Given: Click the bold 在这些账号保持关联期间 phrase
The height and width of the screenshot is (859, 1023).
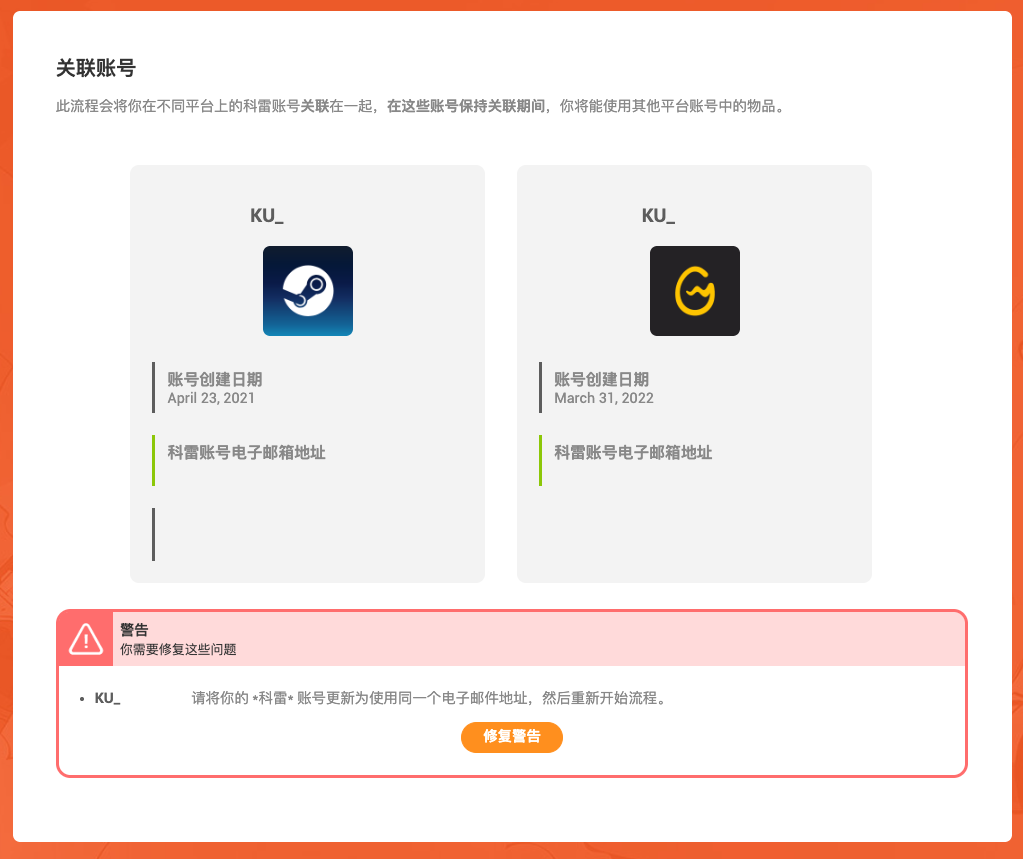Looking at the screenshot, I should [x=466, y=106].
